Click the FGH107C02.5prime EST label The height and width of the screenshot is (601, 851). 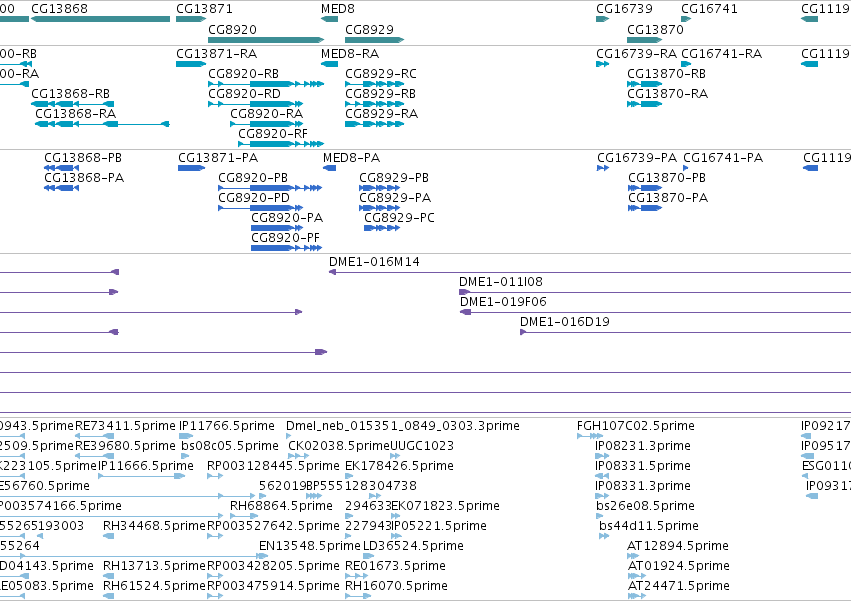[636, 426]
